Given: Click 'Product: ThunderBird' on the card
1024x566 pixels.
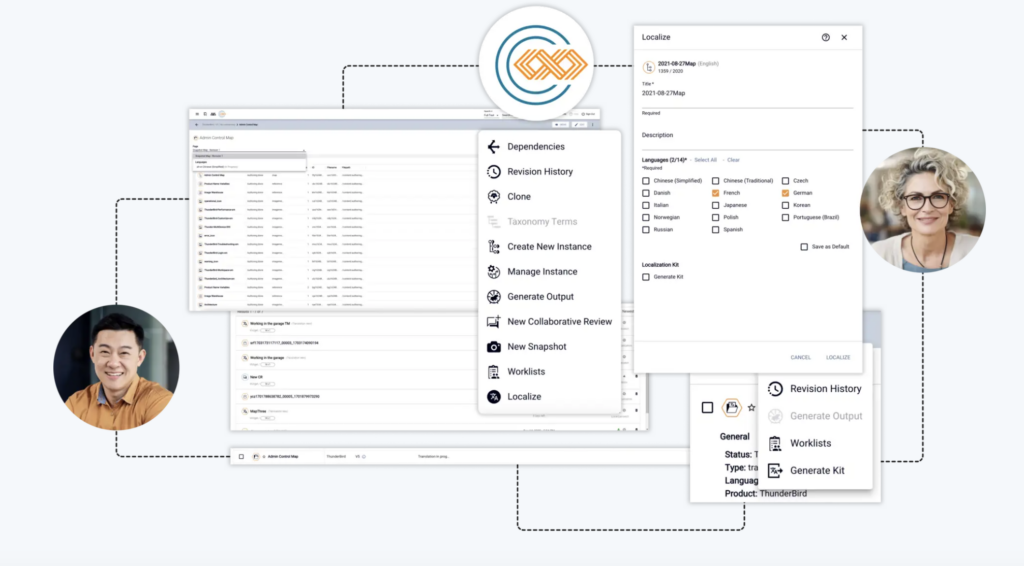Looking at the screenshot, I should pyautogui.click(x=765, y=494).
